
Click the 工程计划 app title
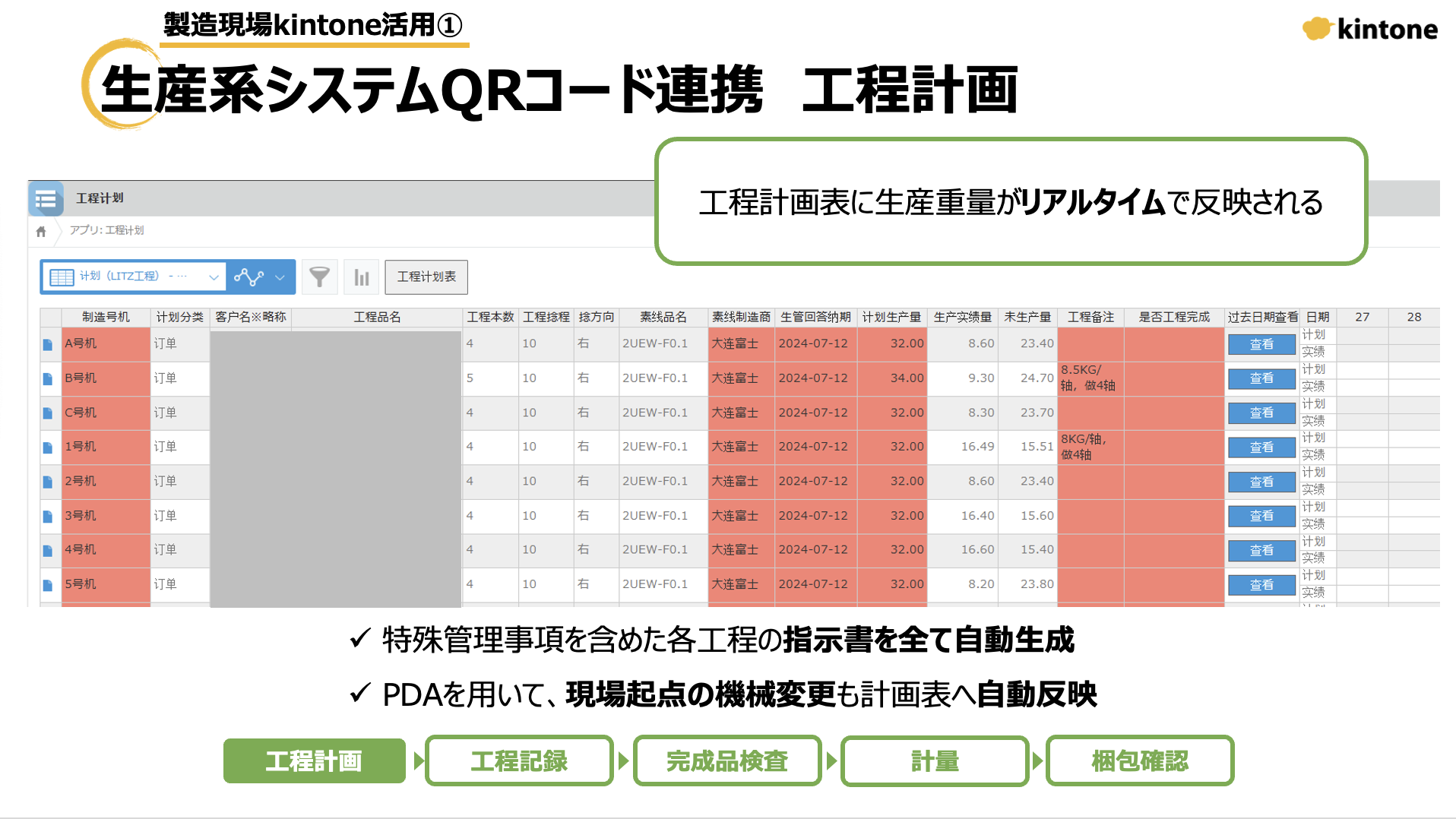click(x=100, y=198)
